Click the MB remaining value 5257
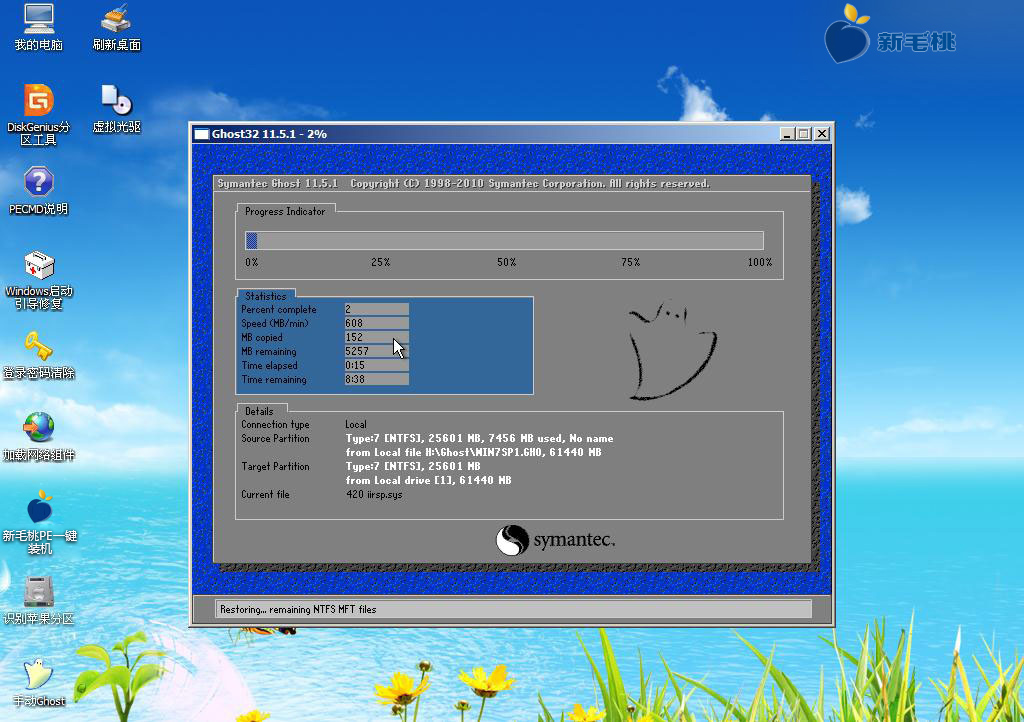This screenshot has width=1024, height=722. coord(377,351)
